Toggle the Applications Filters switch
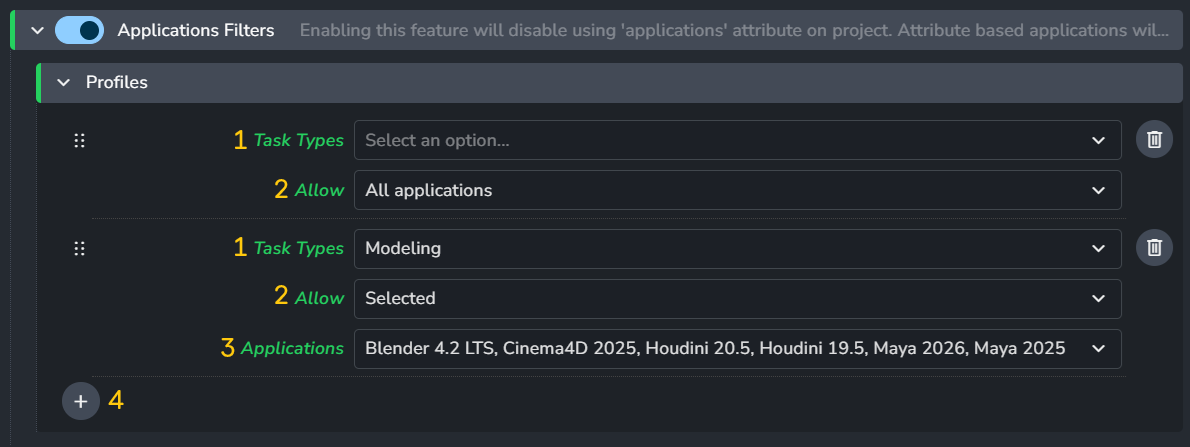1190x447 pixels. point(79,31)
